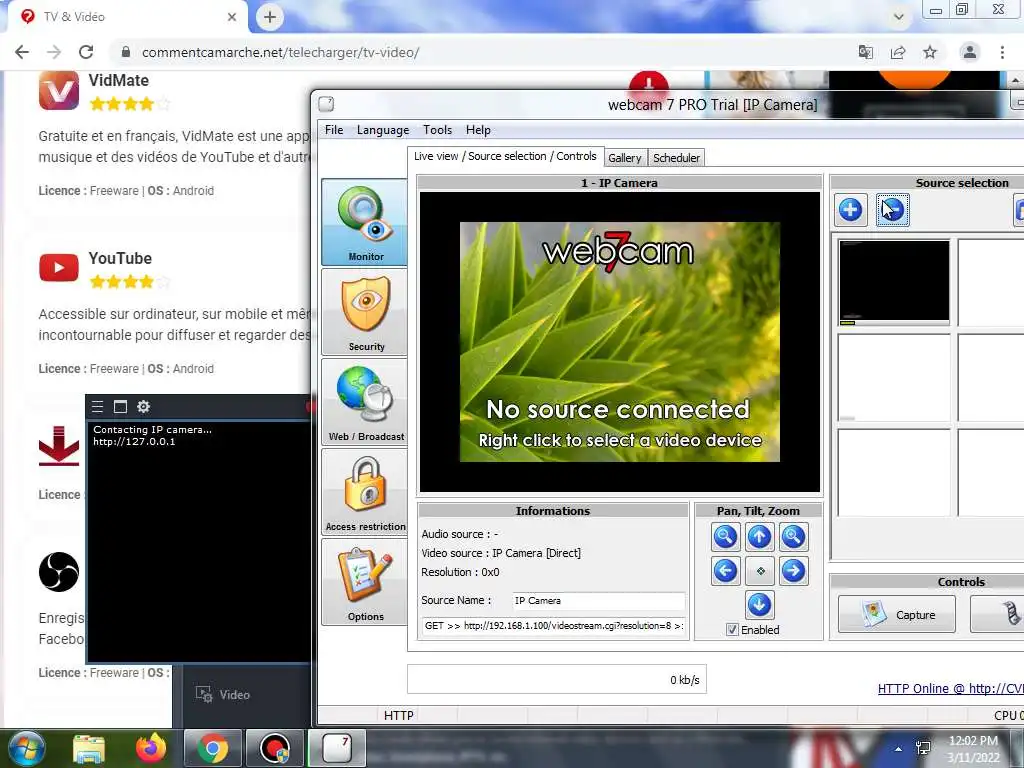This screenshot has width=1024, height=768.
Task: Click the pan left arrow button
Action: click(725, 571)
